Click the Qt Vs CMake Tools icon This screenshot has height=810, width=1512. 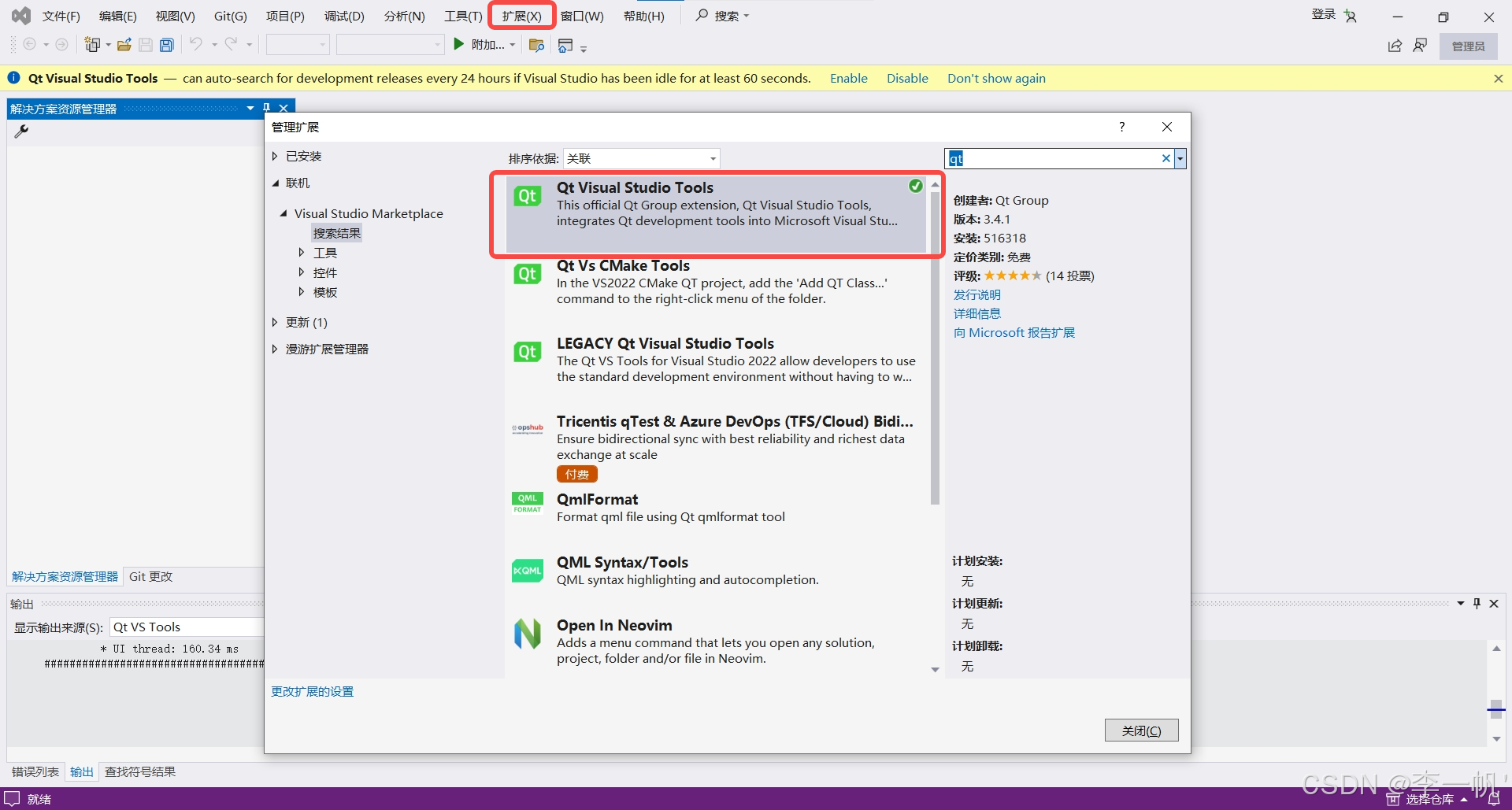click(528, 274)
